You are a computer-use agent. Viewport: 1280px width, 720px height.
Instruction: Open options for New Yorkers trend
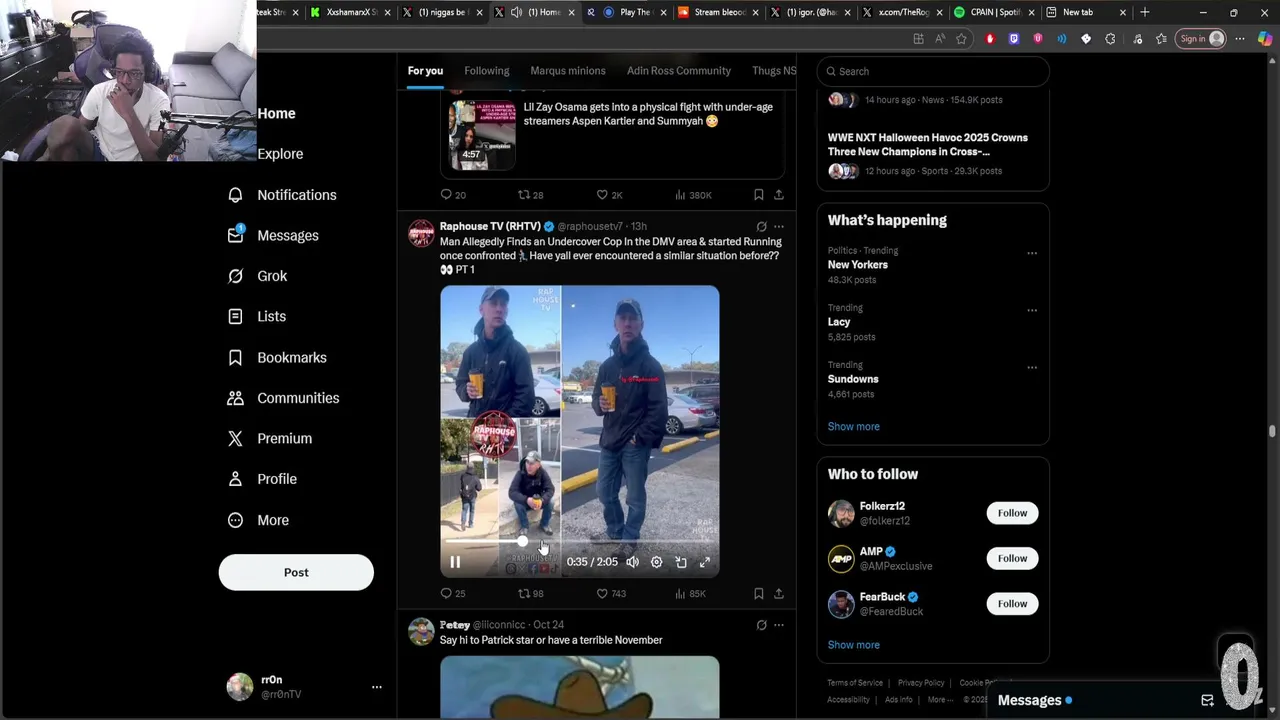tap(1031, 253)
